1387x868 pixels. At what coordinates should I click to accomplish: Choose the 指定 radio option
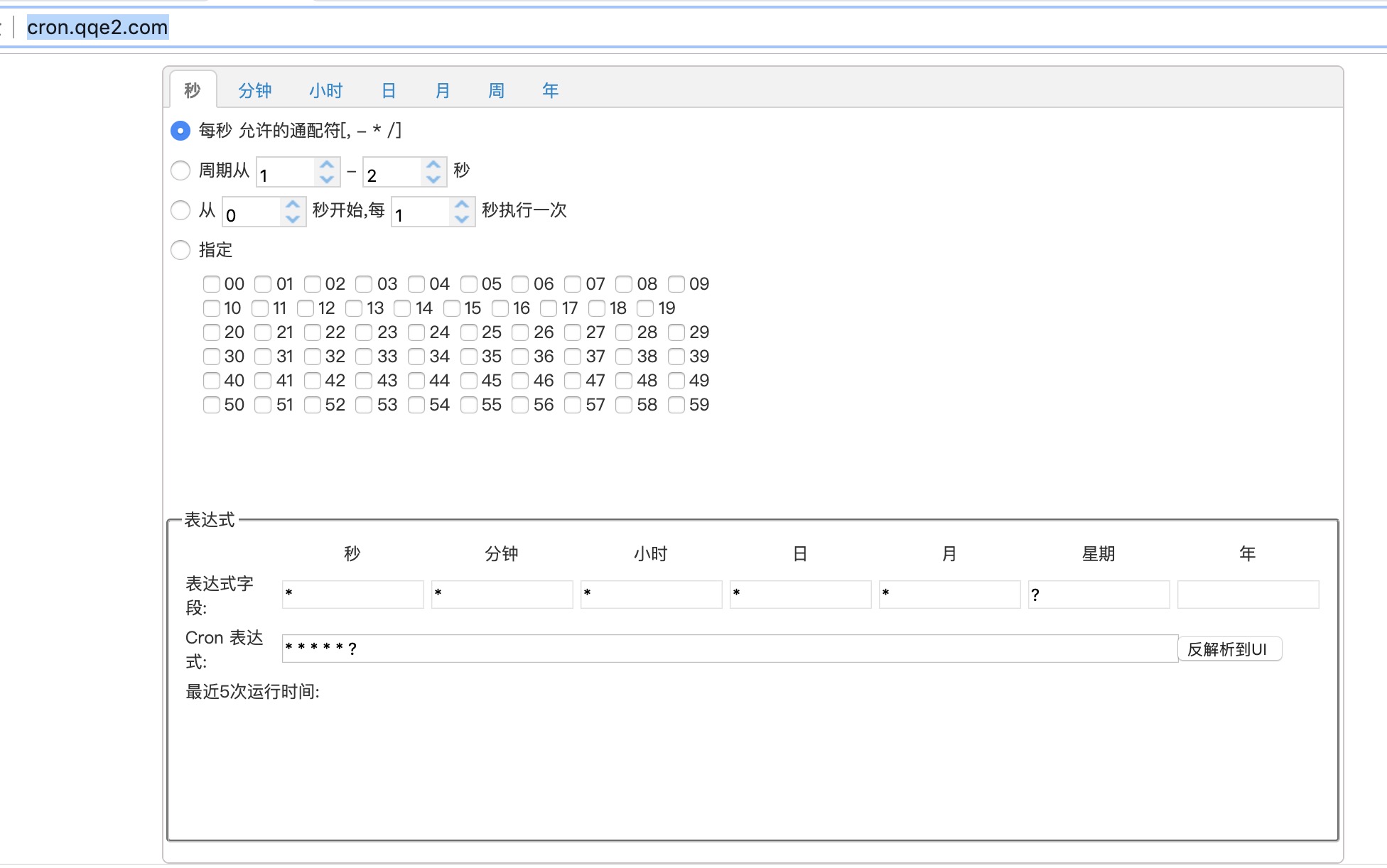[x=180, y=250]
